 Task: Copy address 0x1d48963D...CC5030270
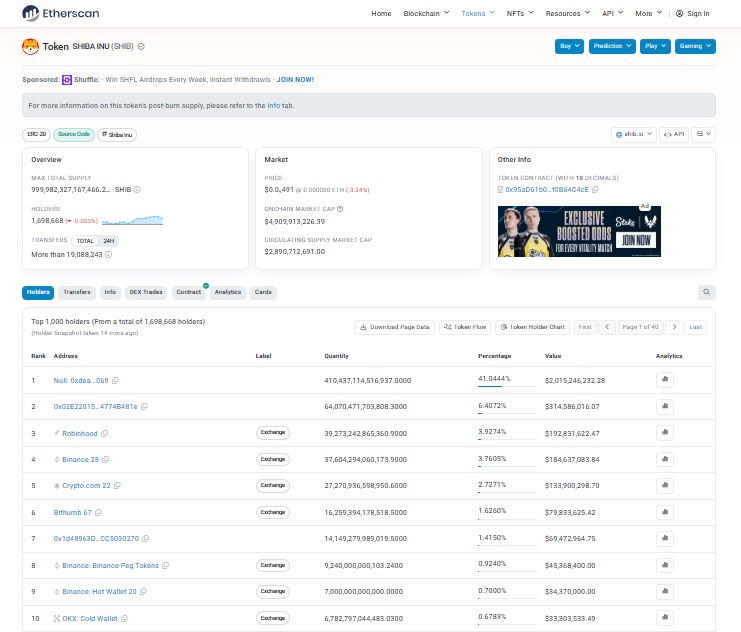(x=146, y=538)
